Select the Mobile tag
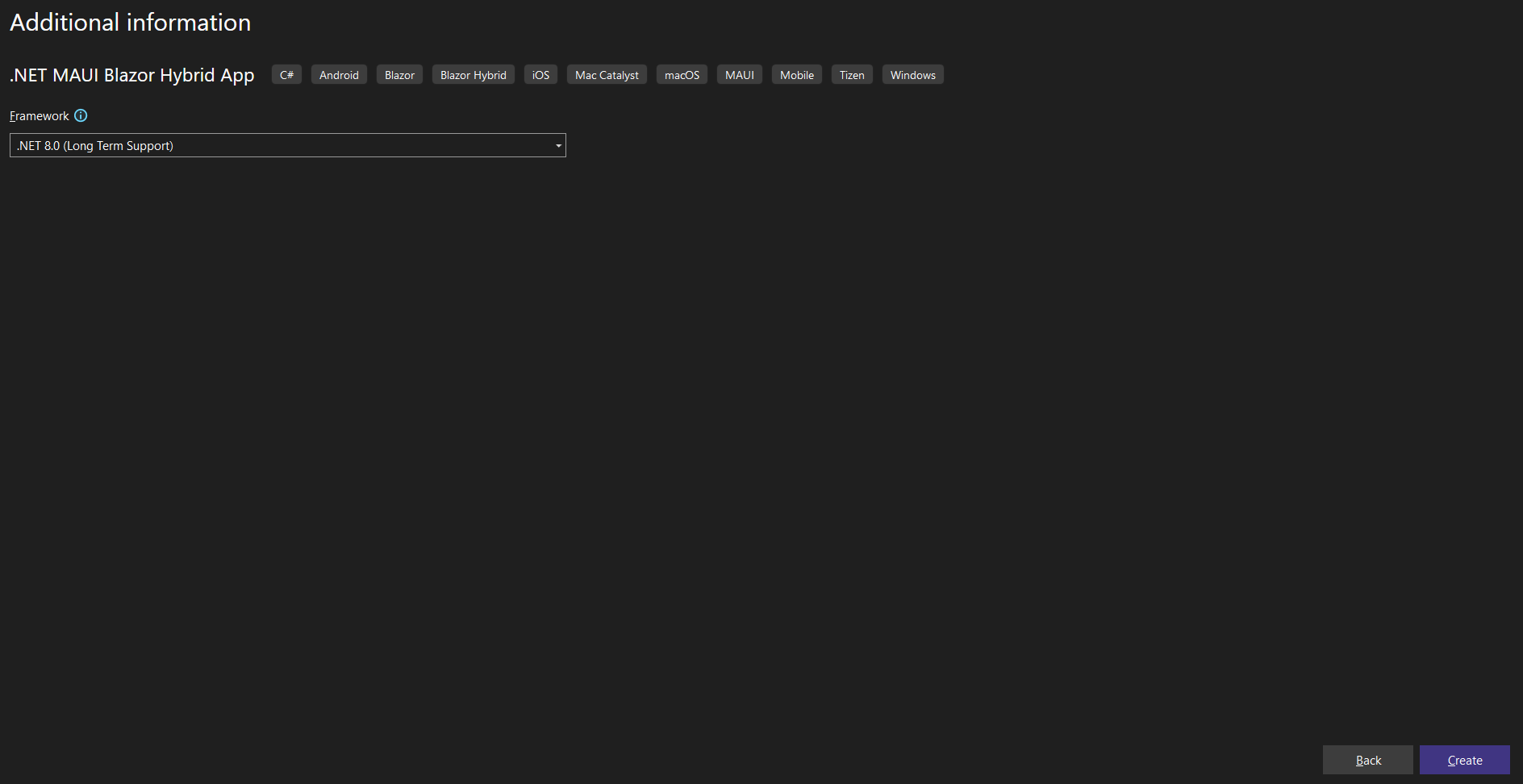Viewport: 1523px width, 784px height. [796, 74]
